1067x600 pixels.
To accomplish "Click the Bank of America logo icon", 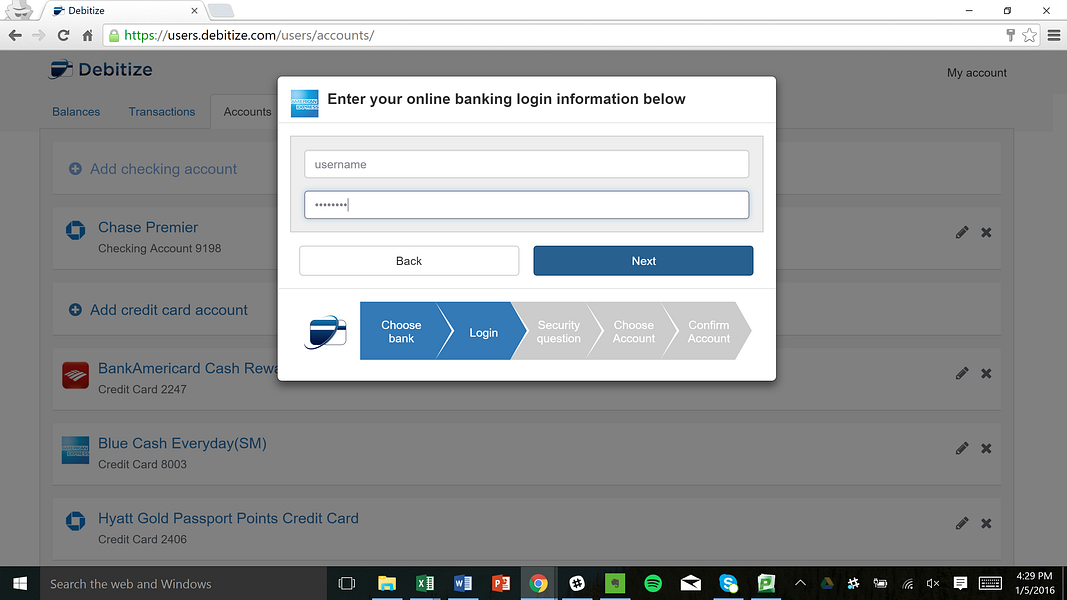I will point(76,375).
